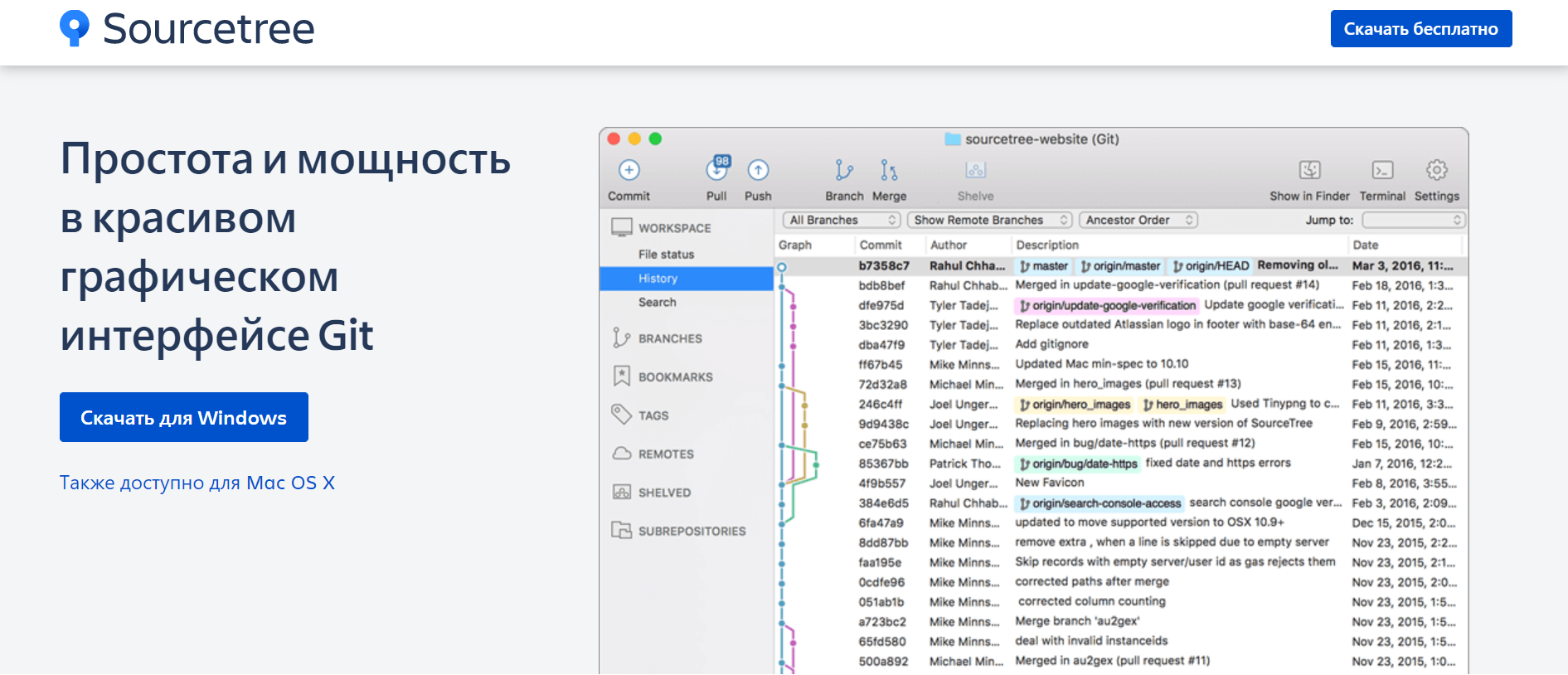Select commit 3bc3290 hash

click(883, 325)
